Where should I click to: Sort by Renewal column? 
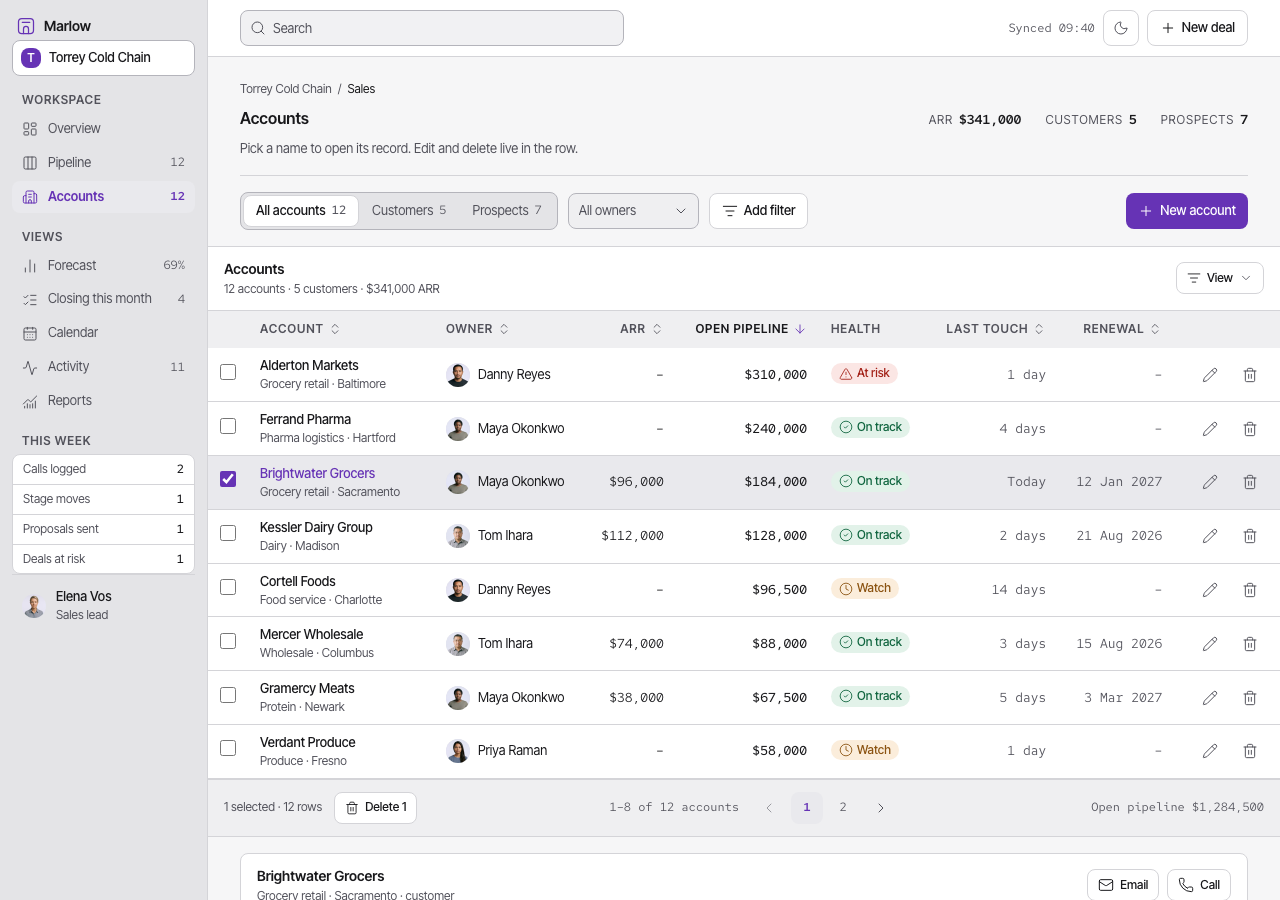tap(1122, 329)
